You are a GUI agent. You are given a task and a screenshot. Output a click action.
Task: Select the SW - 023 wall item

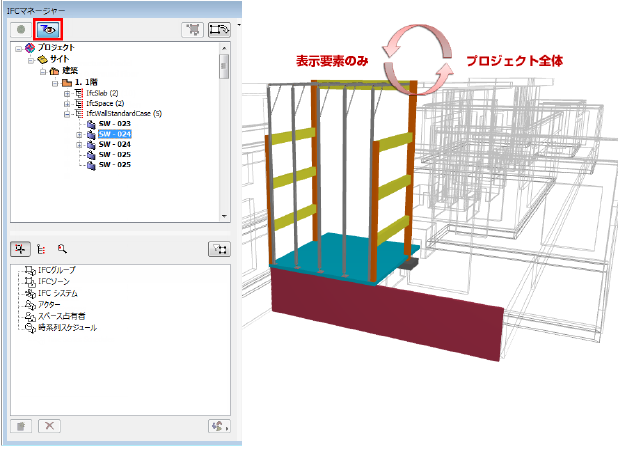point(115,124)
